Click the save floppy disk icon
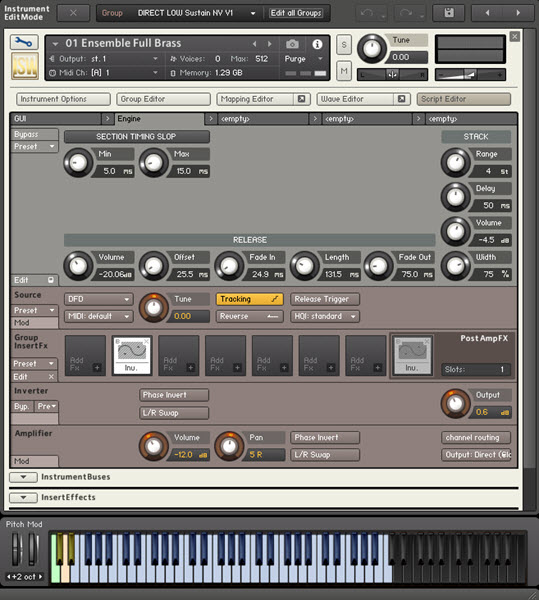The image size is (539, 600). pos(449,13)
